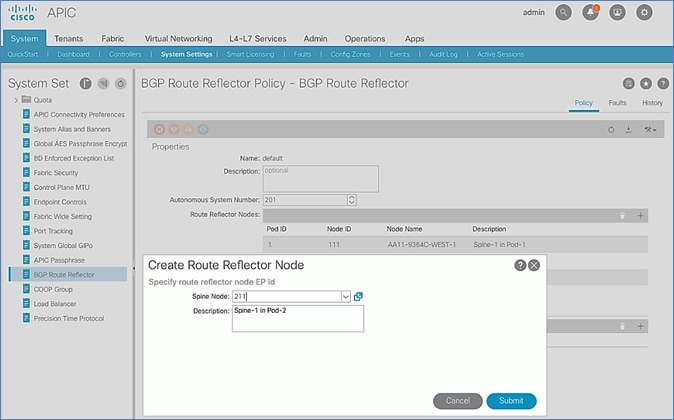674x420 pixels.
Task: Open the Admin tab
Action: click(x=316, y=39)
